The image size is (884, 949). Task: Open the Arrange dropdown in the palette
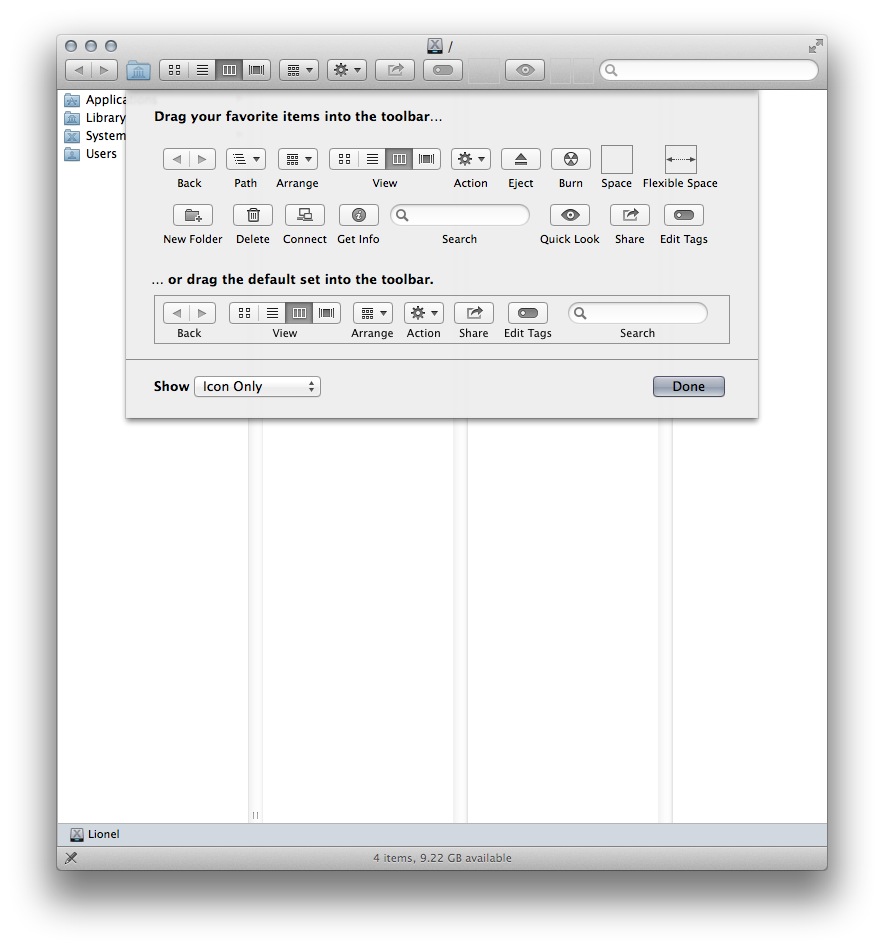tap(297, 159)
